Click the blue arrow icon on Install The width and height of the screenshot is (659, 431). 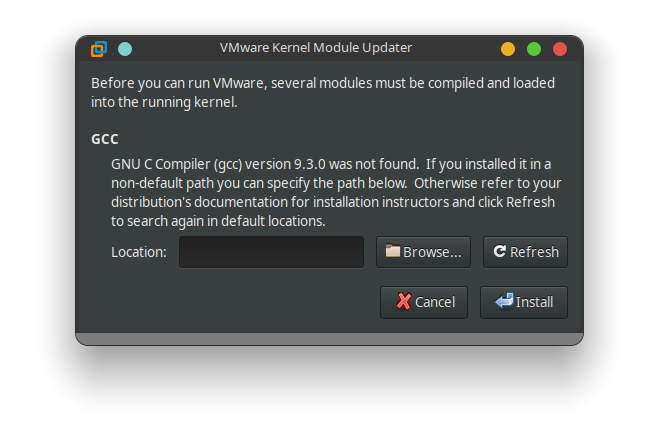[x=503, y=301]
